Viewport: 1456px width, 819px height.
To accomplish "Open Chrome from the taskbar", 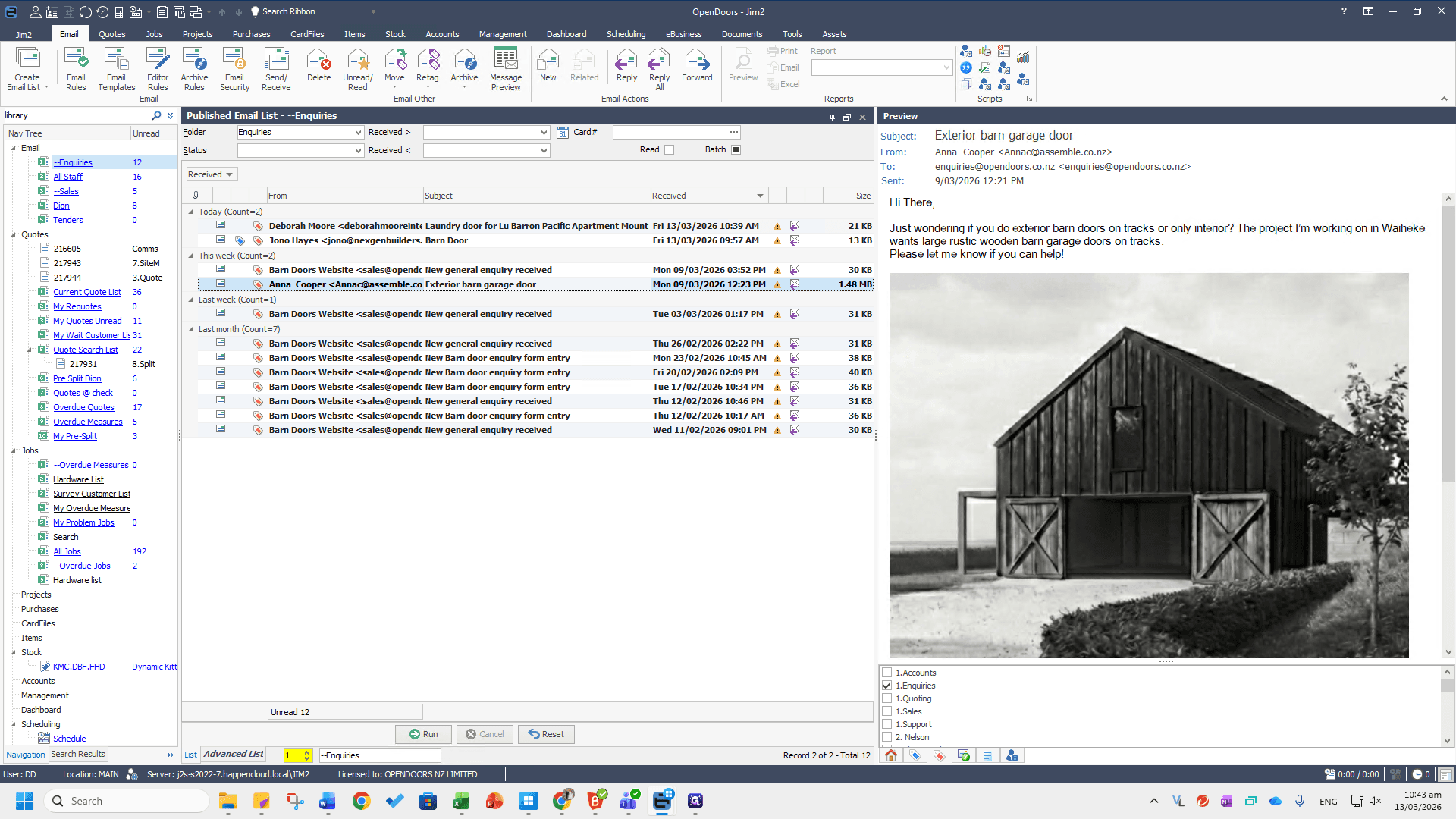I will click(x=361, y=801).
